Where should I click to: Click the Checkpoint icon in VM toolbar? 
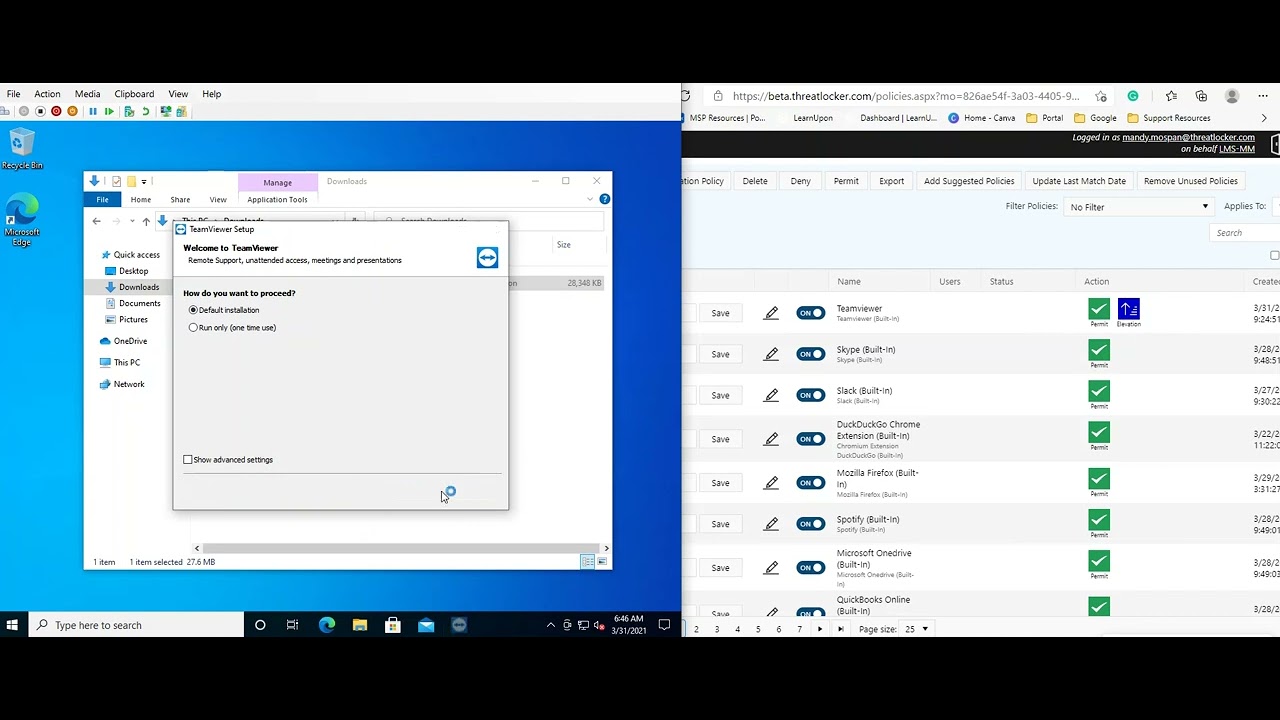pos(129,111)
